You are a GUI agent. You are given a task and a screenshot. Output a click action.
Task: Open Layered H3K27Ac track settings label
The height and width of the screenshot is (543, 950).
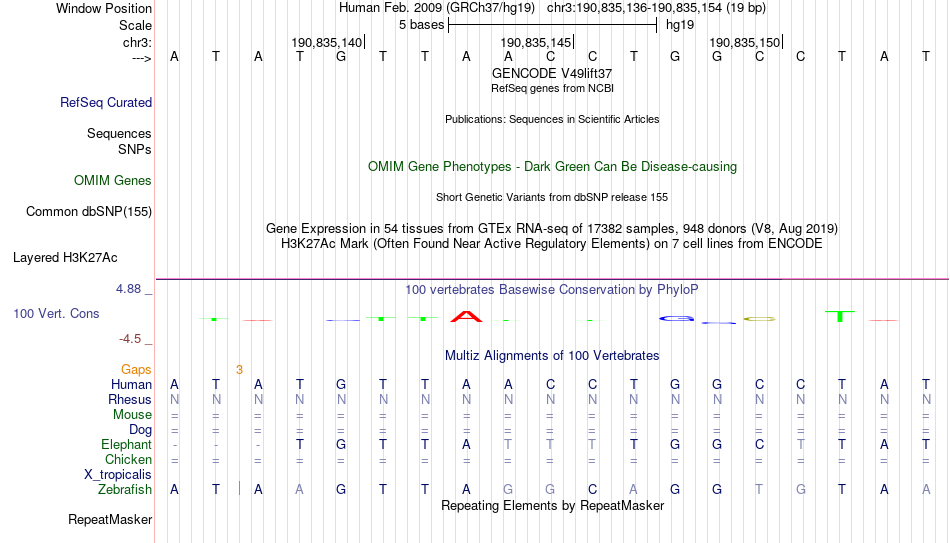pyautogui.click(x=65, y=258)
